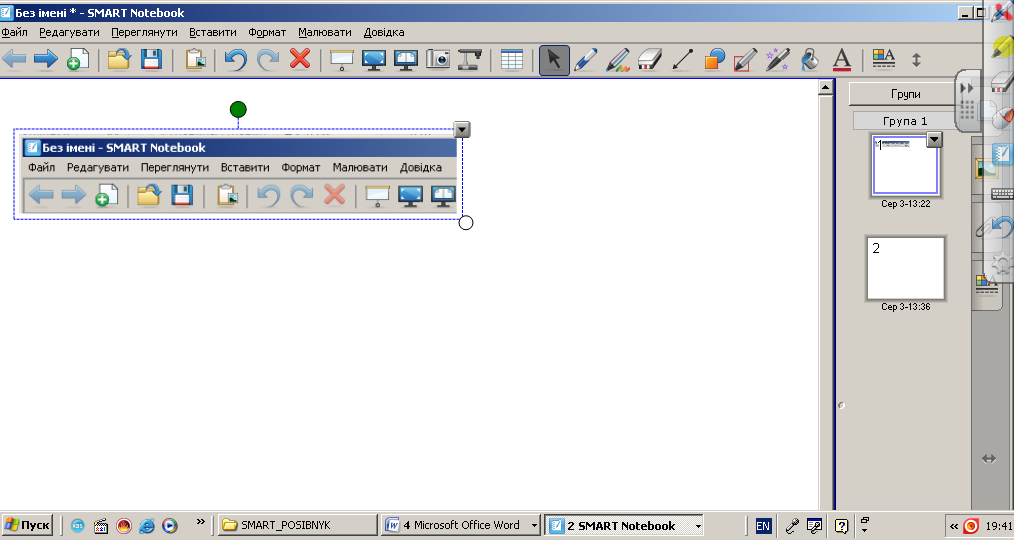Expand quick launch chevron on taskbar
1014x540 pixels.
coord(200,521)
